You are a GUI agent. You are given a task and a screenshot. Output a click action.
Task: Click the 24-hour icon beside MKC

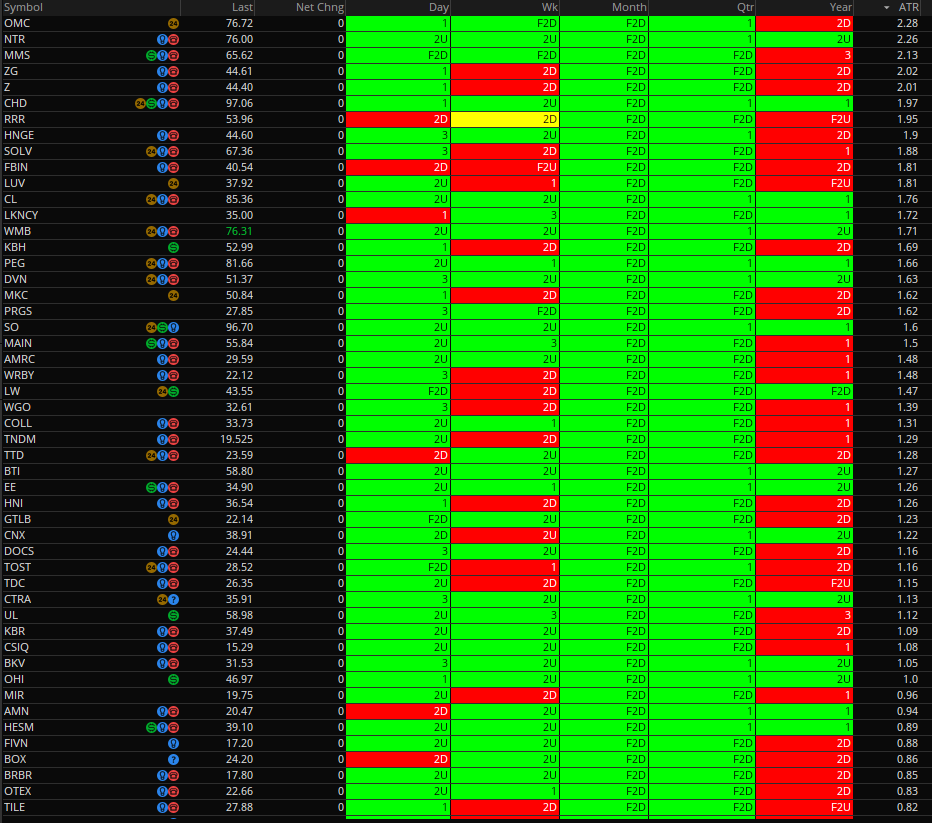click(173, 295)
